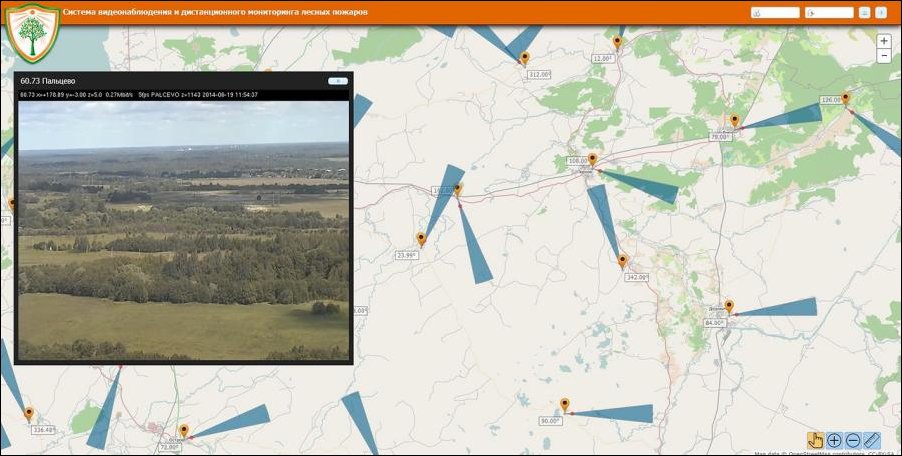Viewport: 902px width, 456px height.
Task: Click camera marker with 23.99° label
Action: [x=421, y=239]
